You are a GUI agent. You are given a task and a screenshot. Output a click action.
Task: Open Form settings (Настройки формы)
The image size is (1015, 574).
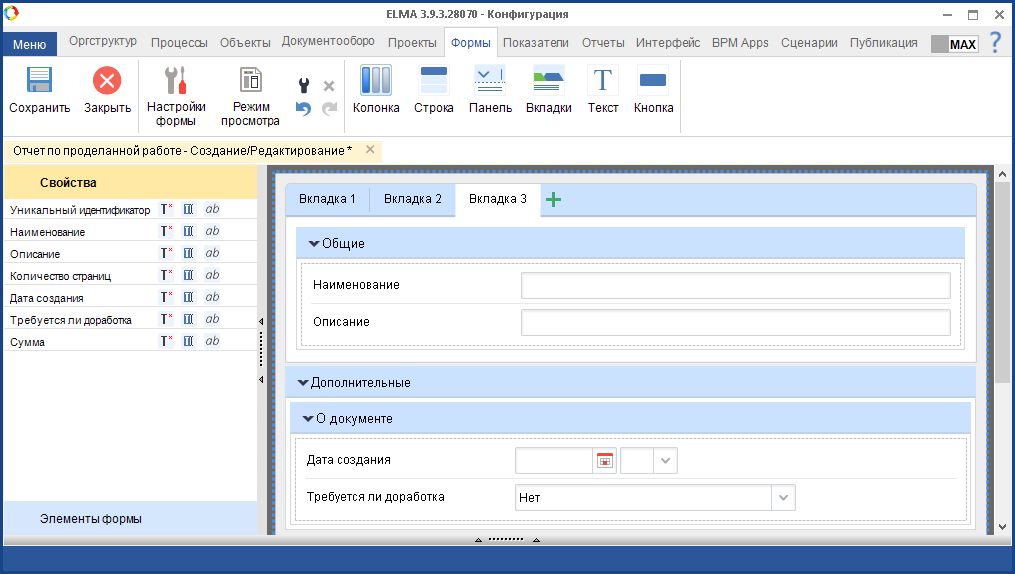pyautogui.click(x=176, y=82)
